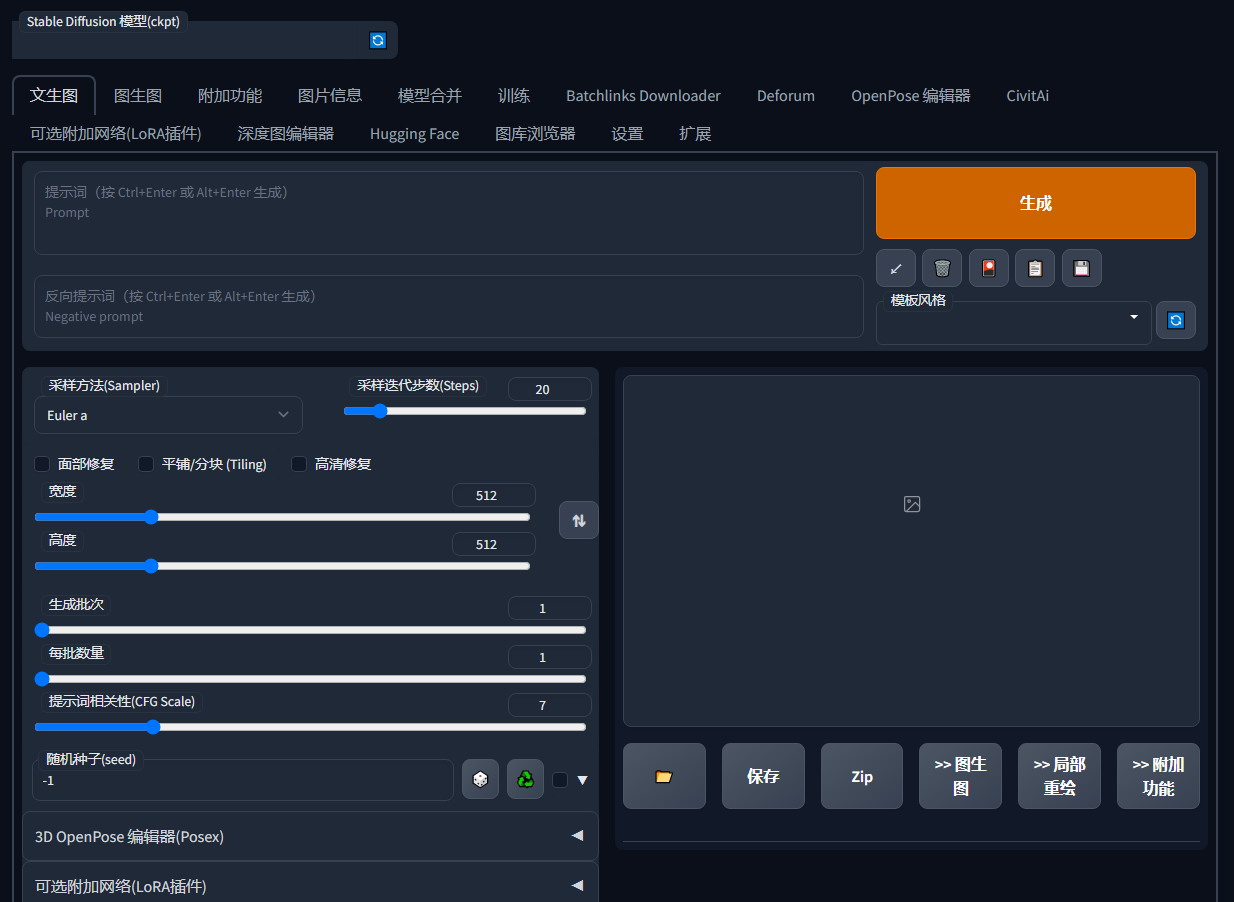Click the 宽度 number field
Screen dimensions: 1234x902
coord(493,495)
